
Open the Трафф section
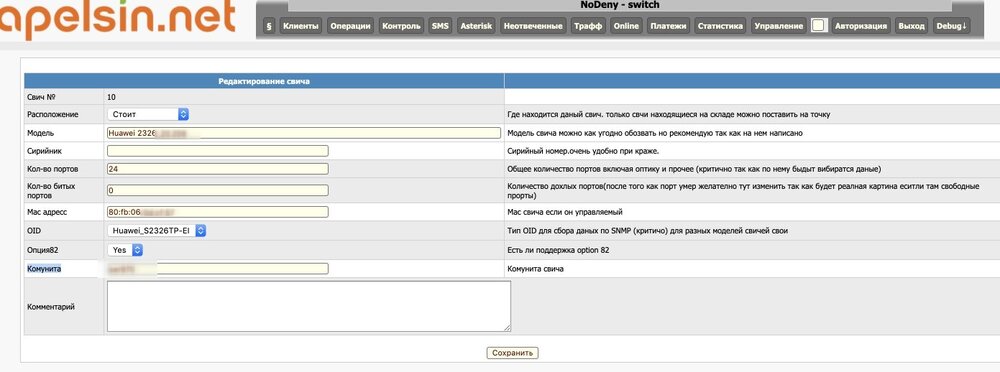pyautogui.click(x=587, y=26)
